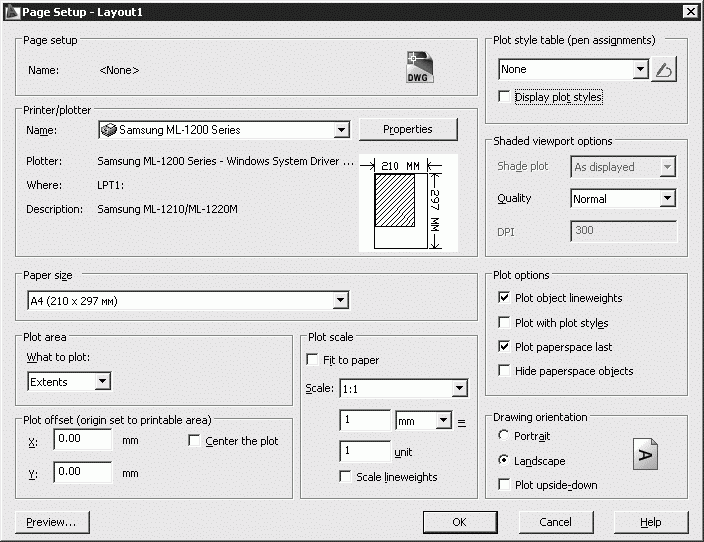
Task: Click the X plot offset input field
Action: pos(82,441)
